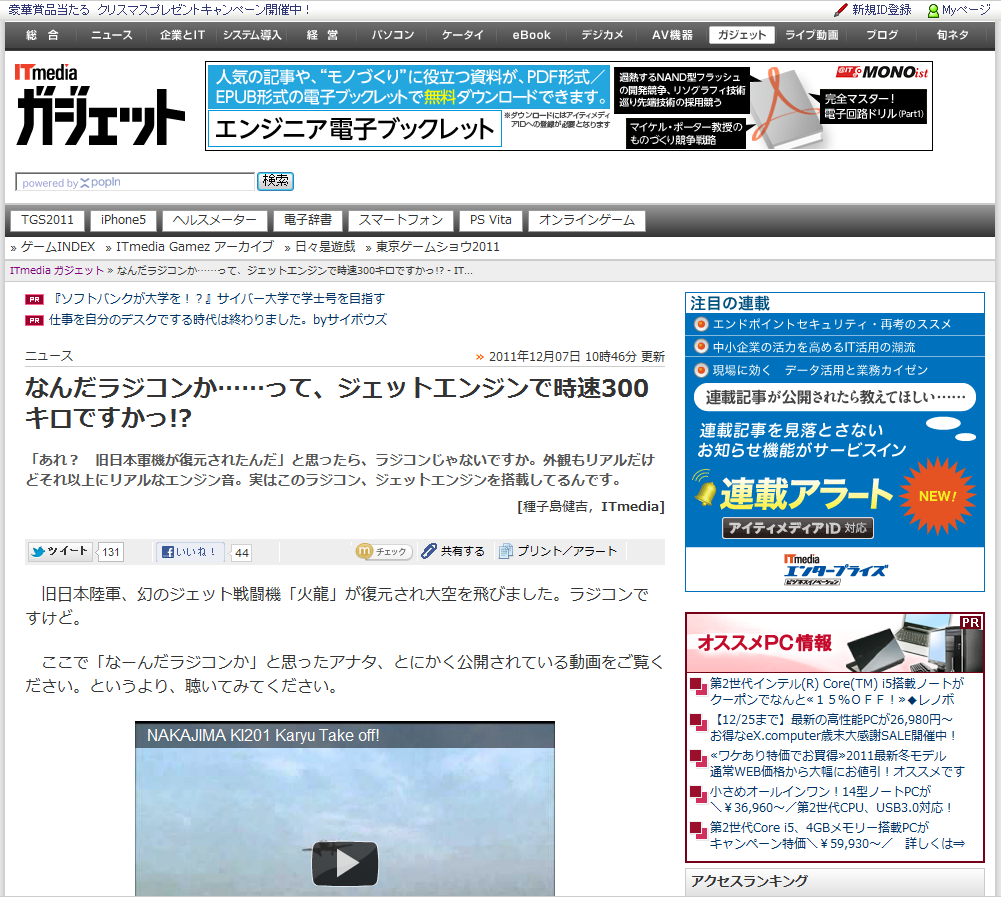This screenshot has height=897, width=1001.
Task: Open the 経営 nav tab
Action: (x=322, y=35)
